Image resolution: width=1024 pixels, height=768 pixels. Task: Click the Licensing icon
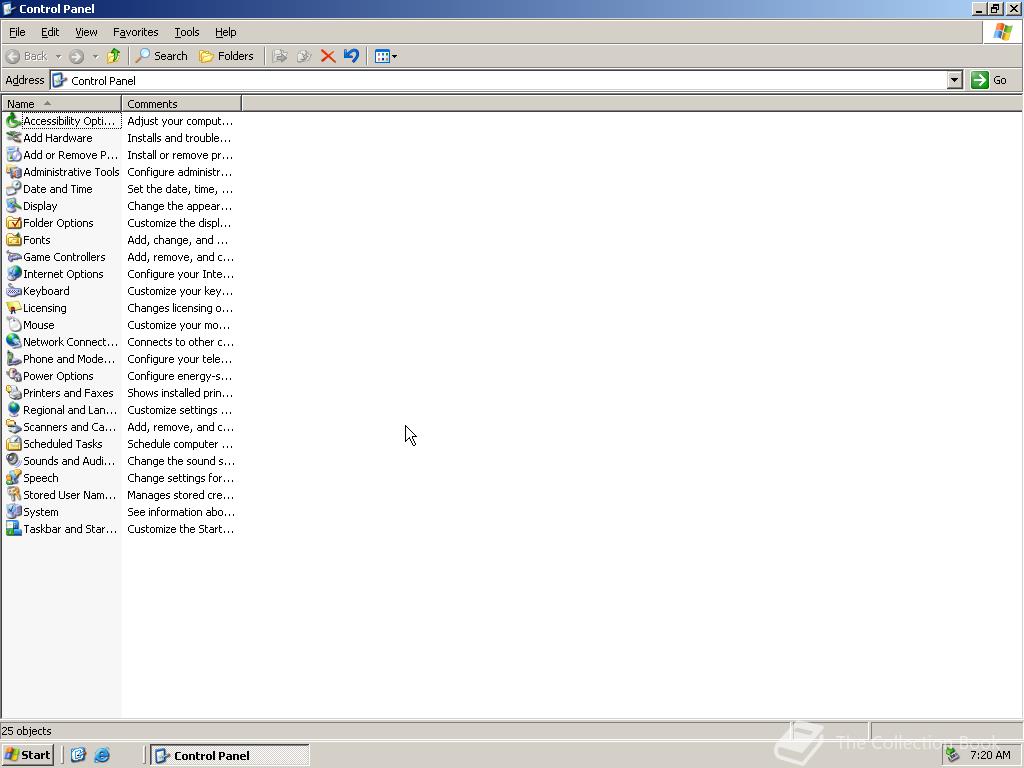[13, 308]
